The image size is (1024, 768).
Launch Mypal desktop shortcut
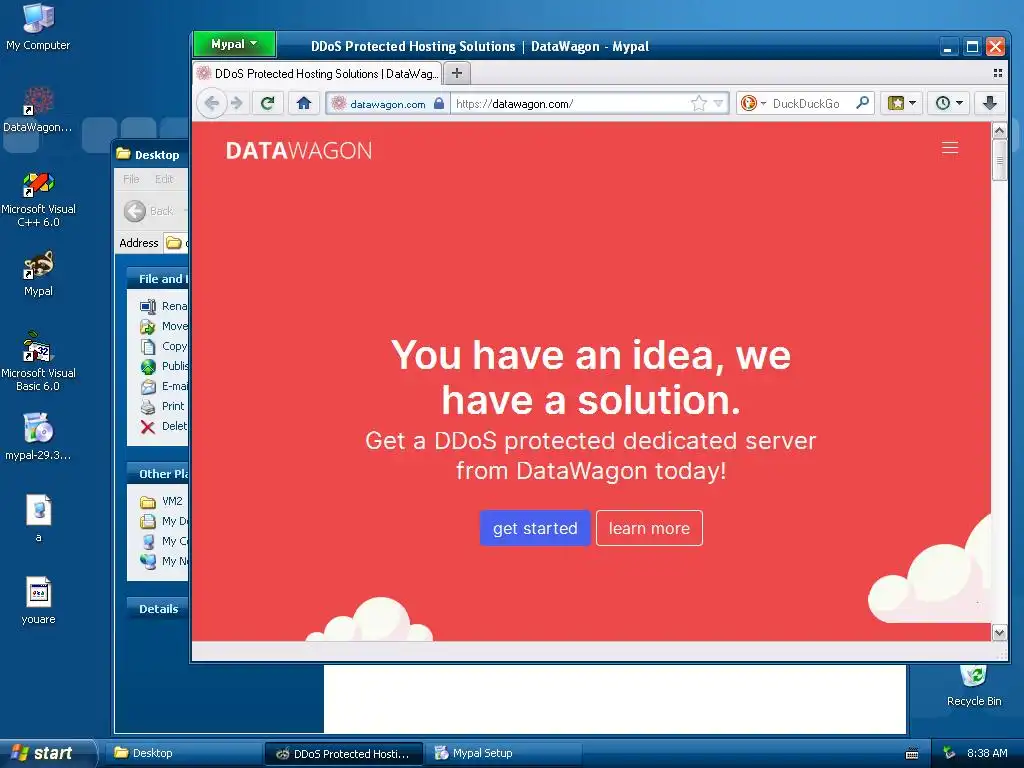click(x=38, y=274)
